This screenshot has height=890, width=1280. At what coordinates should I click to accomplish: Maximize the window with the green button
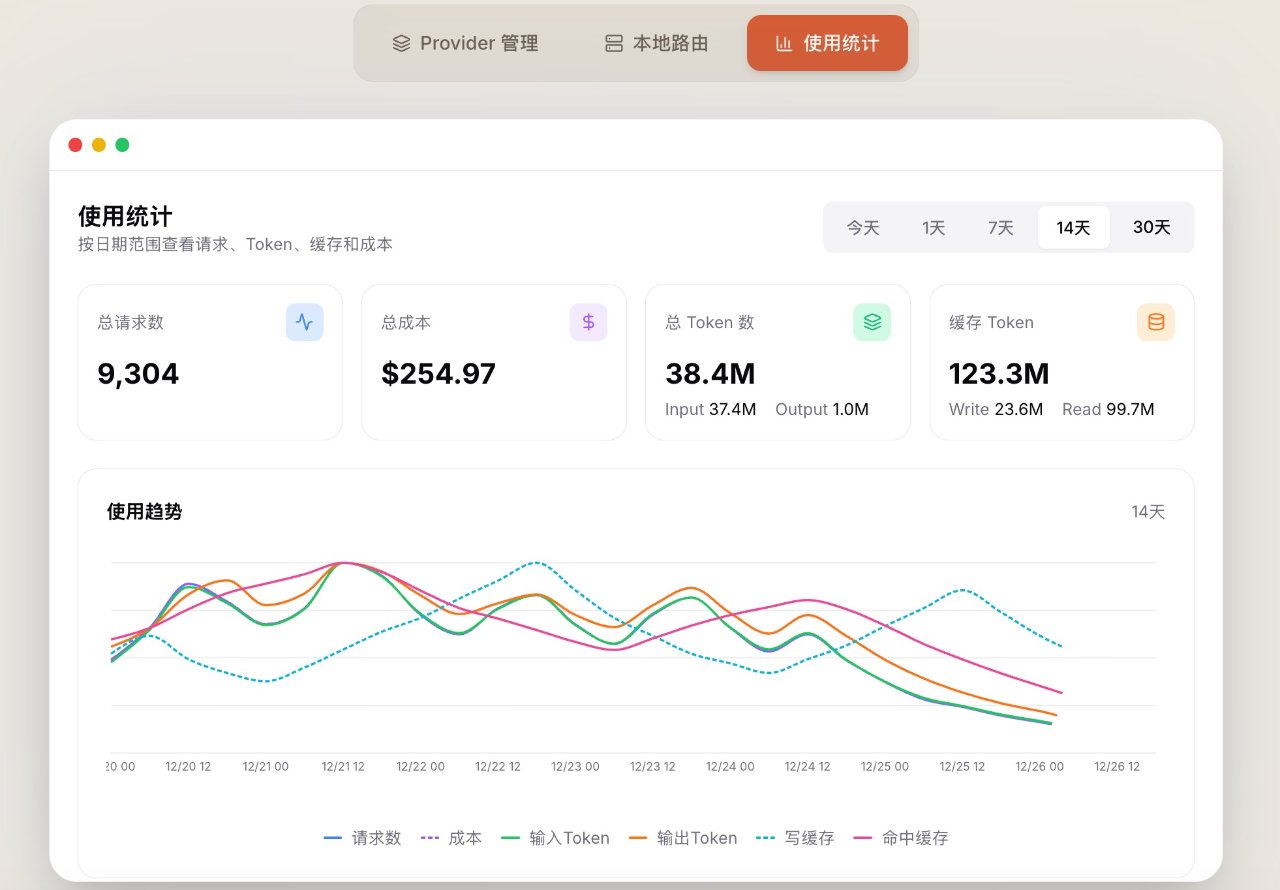[122, 145]
